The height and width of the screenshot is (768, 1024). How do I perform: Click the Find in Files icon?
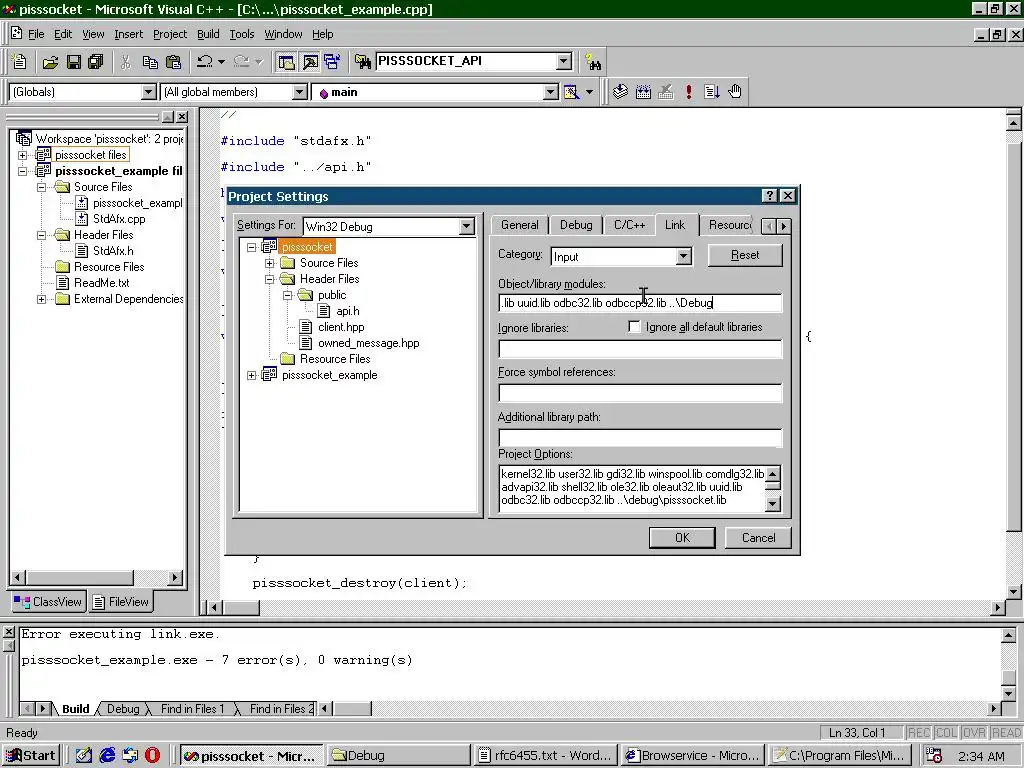click(x=362, y=62)
